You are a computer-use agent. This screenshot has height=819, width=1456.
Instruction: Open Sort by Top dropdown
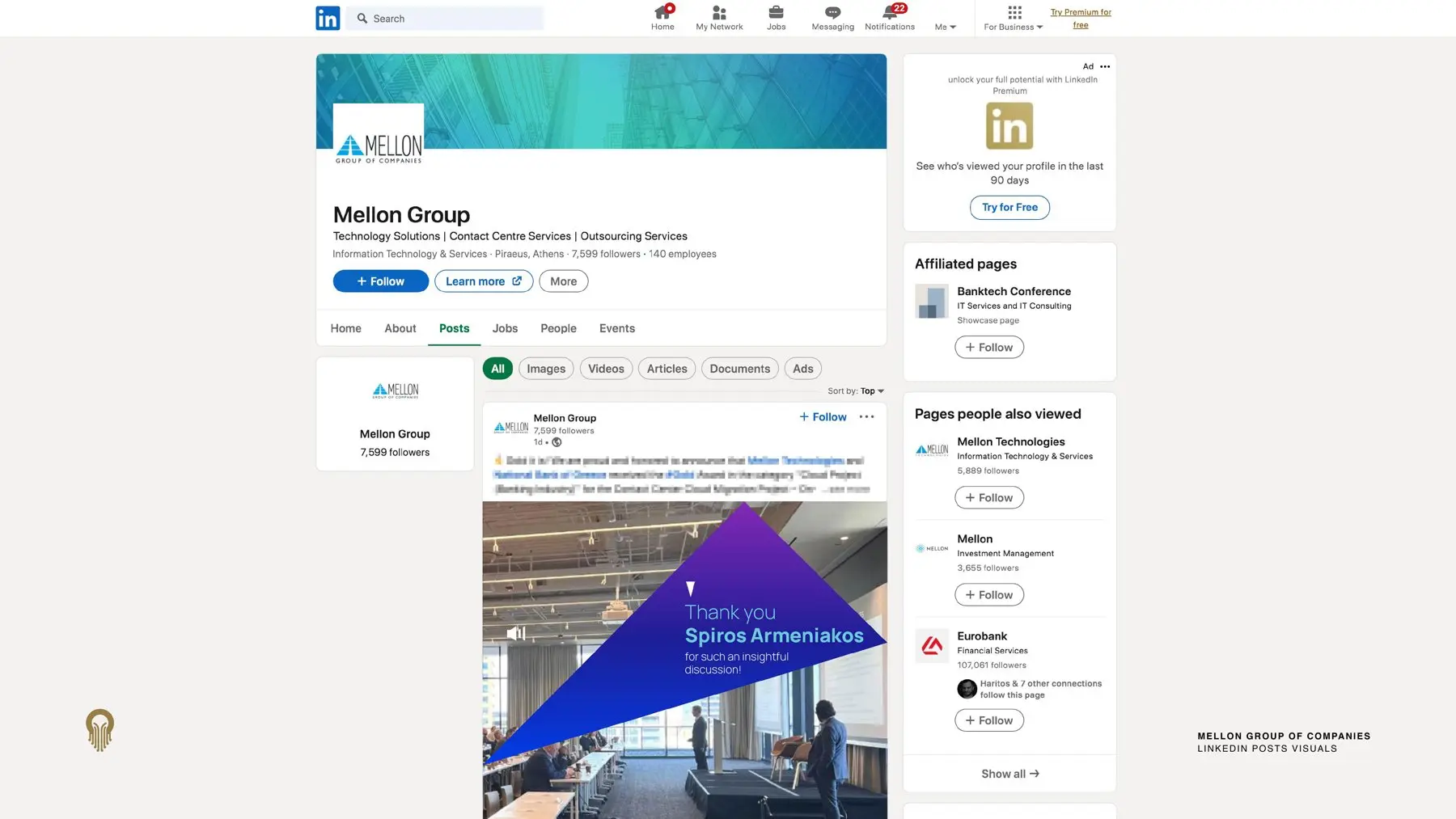[872, 391]
